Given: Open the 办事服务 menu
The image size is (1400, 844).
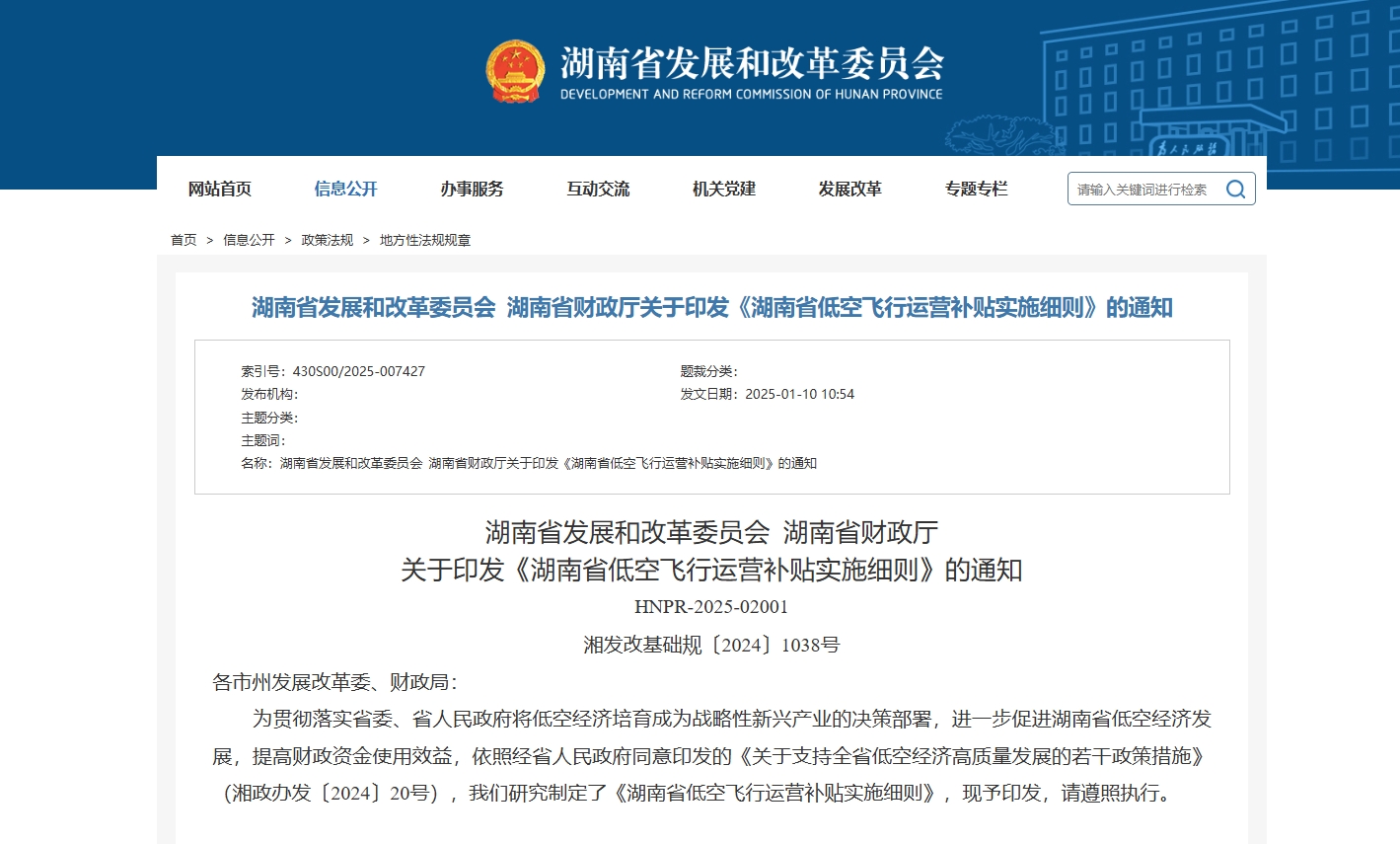Looking at the screenshot, I should [x=472, y=190].
